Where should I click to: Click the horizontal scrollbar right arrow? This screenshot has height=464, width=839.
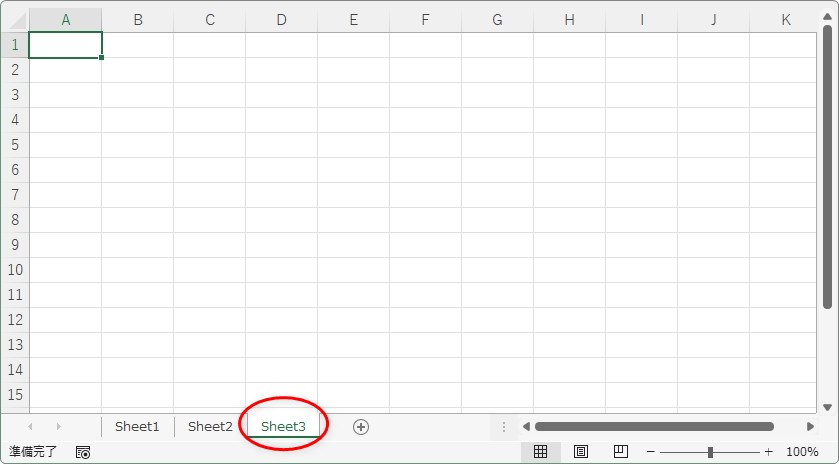[x=810, y=427]
